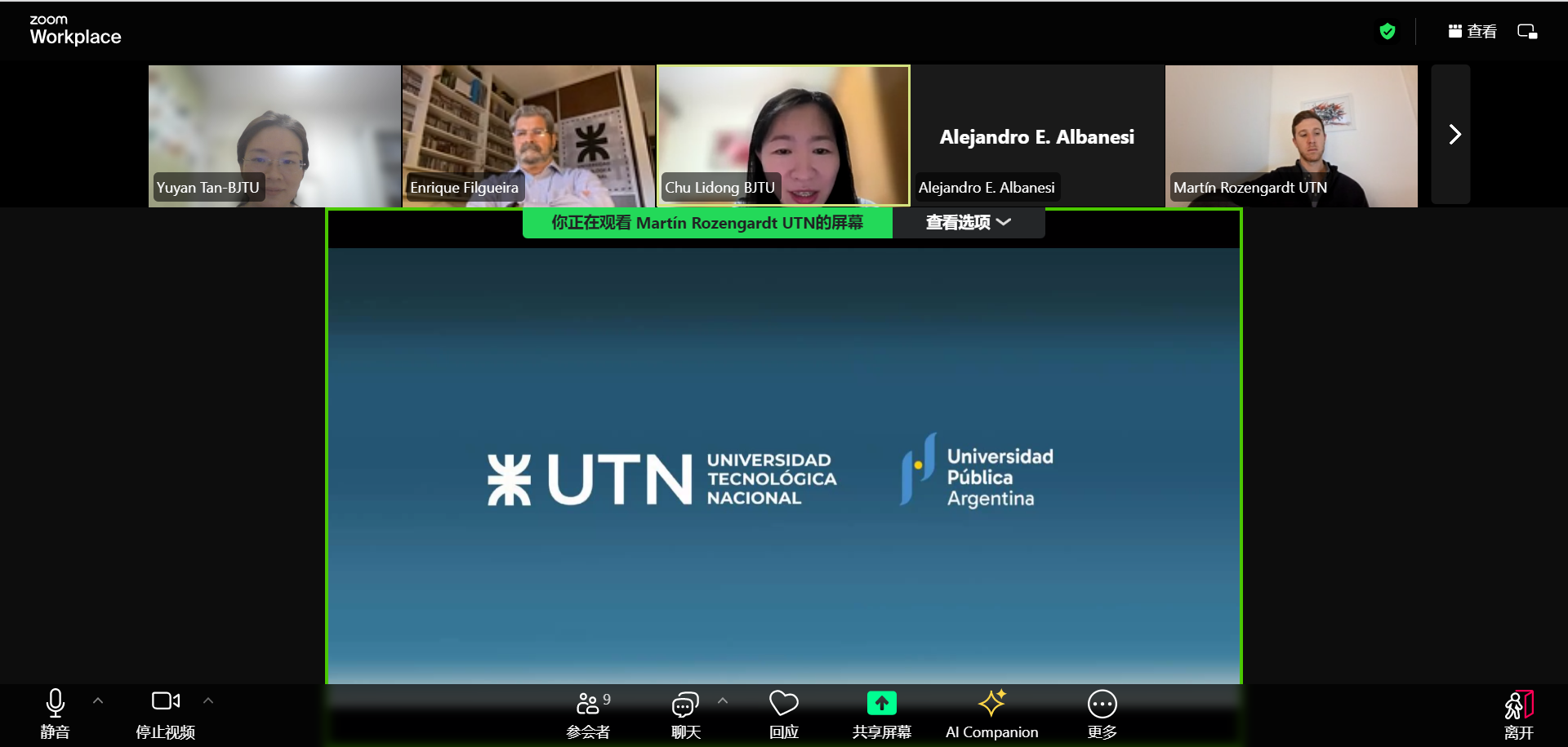Expand chat options arrow beside 聊天
This screenshot has height=747, width=1568.
(723, 700)
